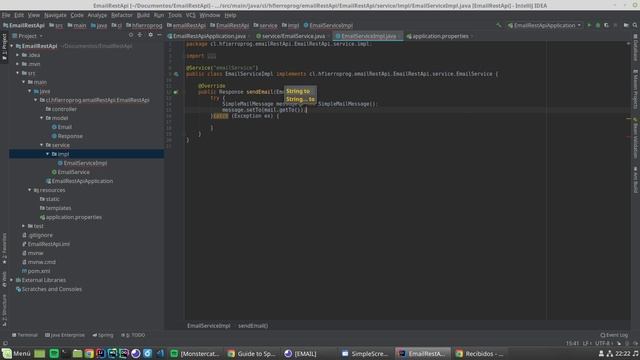Open Event Log from status bar
640x360 pixels.
pos(614,335)
